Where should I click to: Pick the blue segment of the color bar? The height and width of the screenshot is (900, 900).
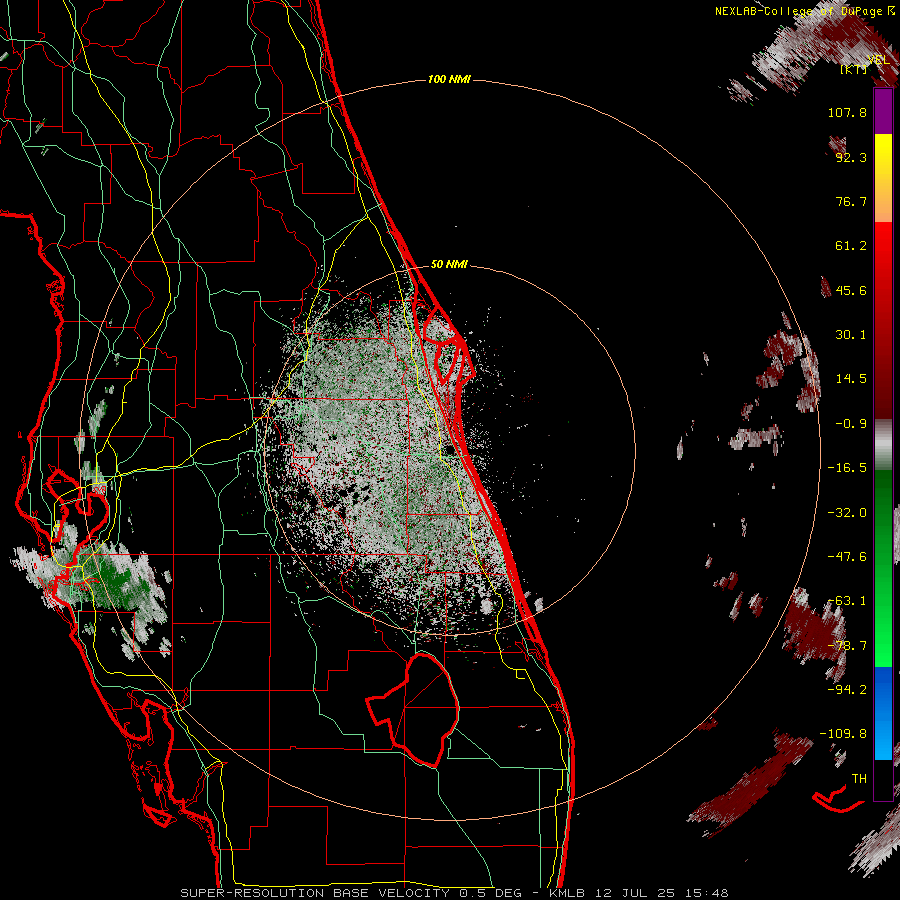pyautogui.click(x=883, y=713)
